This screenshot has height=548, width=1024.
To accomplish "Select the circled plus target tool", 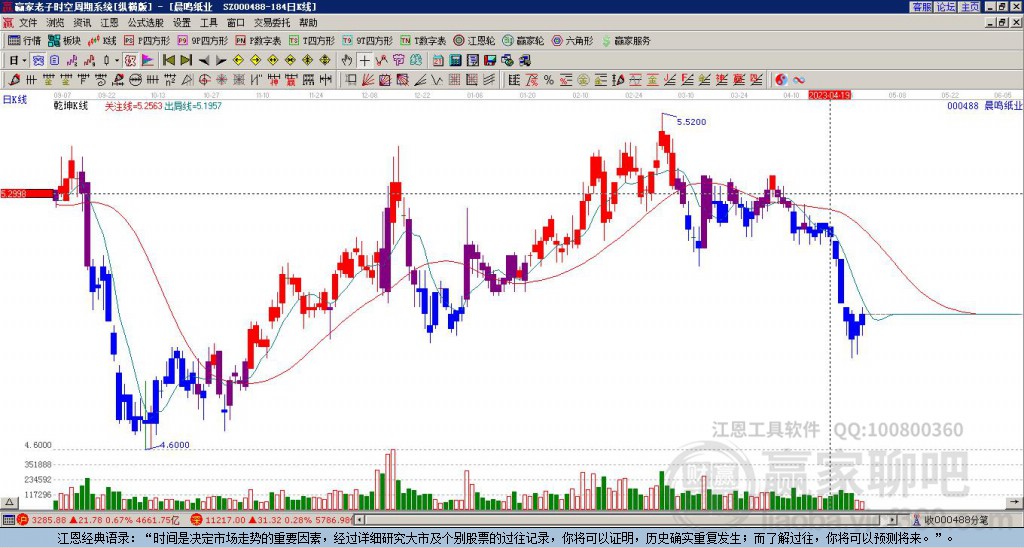I will click(x=204, y=80).
